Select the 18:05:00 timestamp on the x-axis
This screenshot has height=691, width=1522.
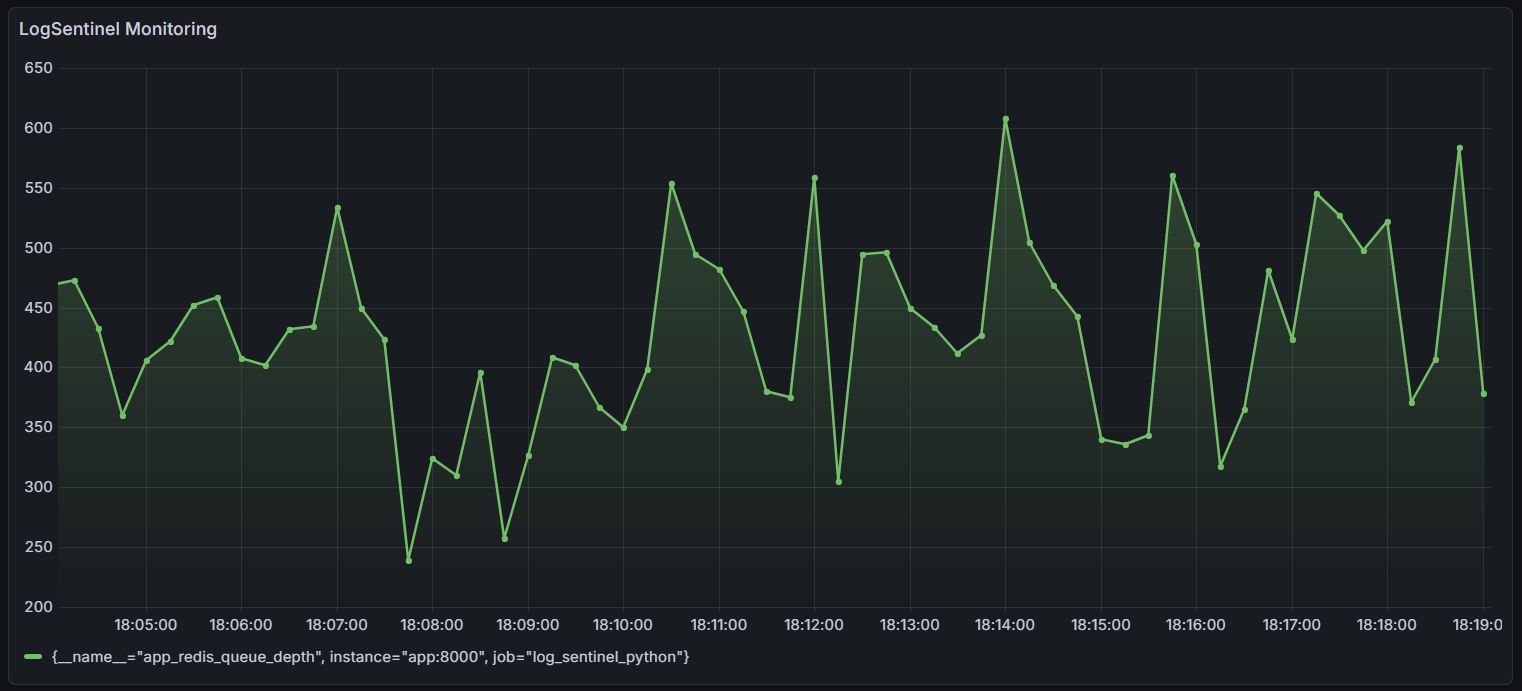click(144, 624)
